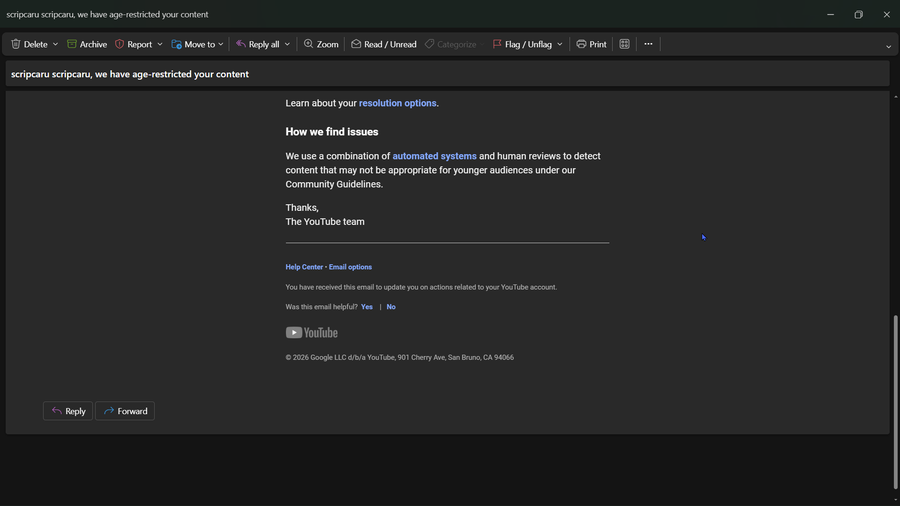Toggle the Flag / Unflag marker

click(x=521, y=44)
